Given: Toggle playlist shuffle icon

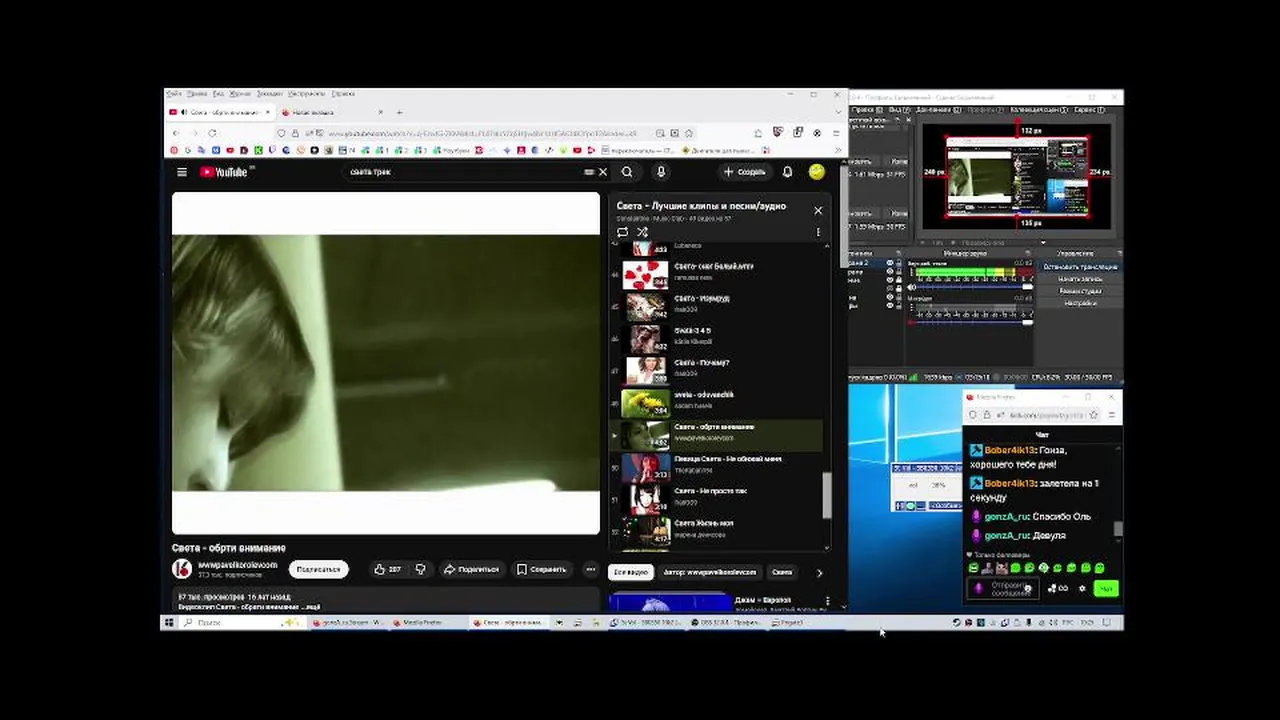Looking at the screenshot, I should pos(642,232).
